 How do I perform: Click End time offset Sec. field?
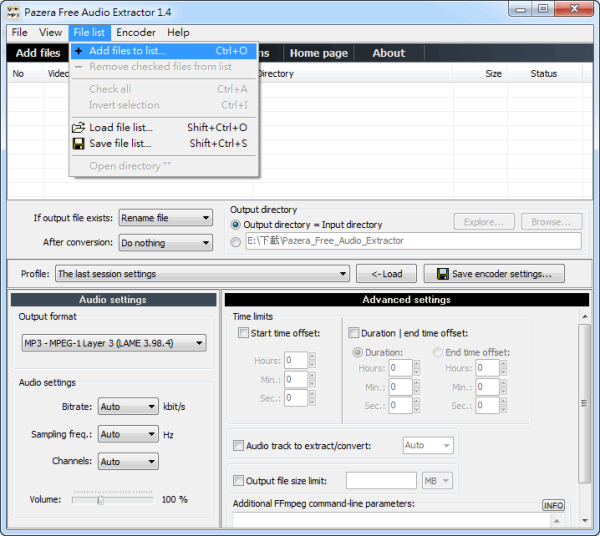pyautogui.click(x=488, y=405)
